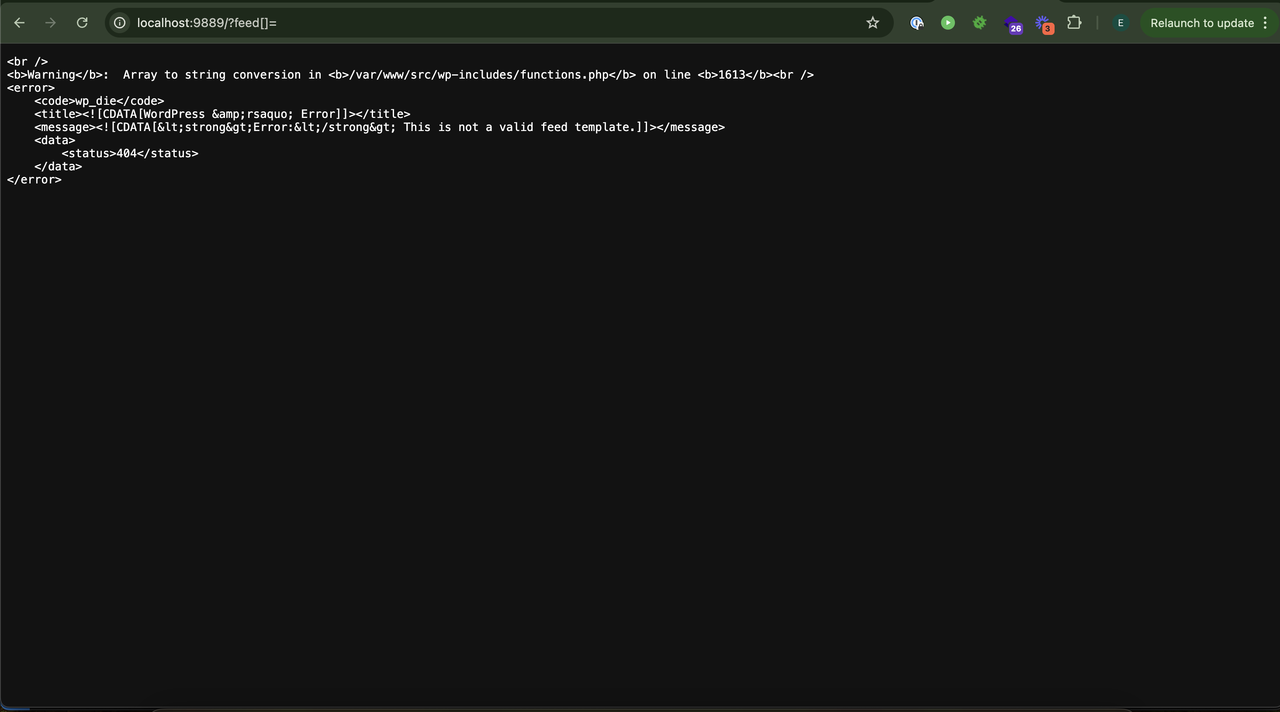The image size is (1280, 712).
Task: Click the line number 1613 text
Action: 732,75
